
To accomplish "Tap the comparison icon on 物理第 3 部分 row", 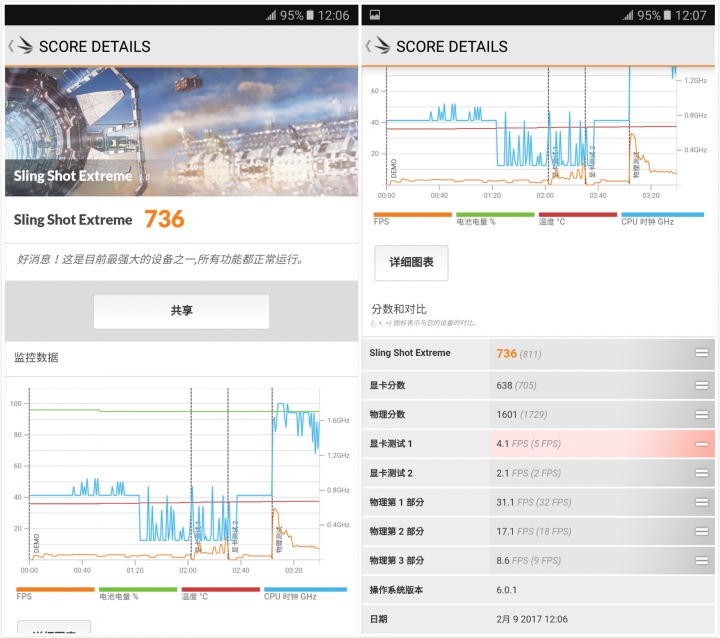I will 702,561.
